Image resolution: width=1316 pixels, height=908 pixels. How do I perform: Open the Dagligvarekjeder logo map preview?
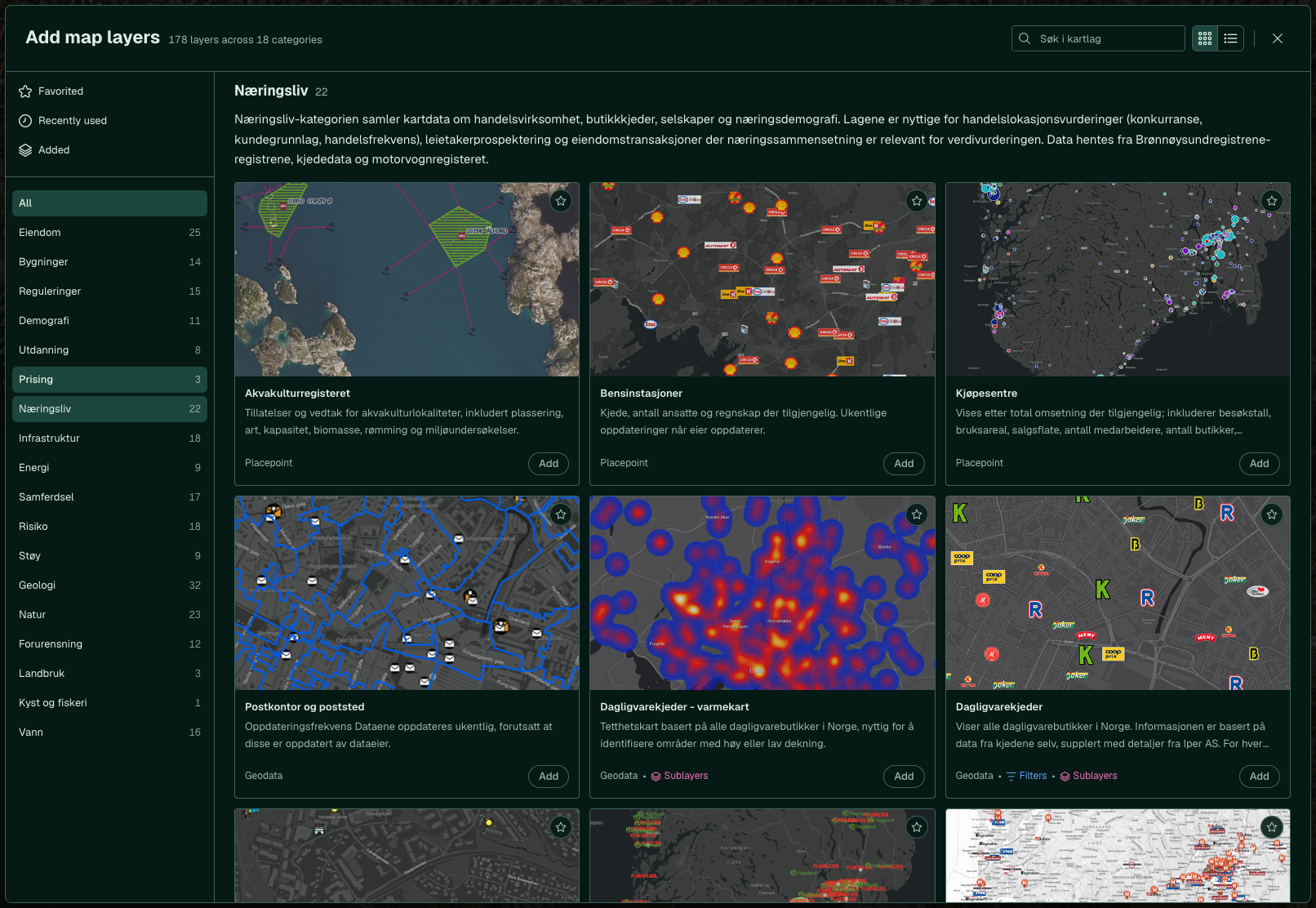[x=1118, y=593]
